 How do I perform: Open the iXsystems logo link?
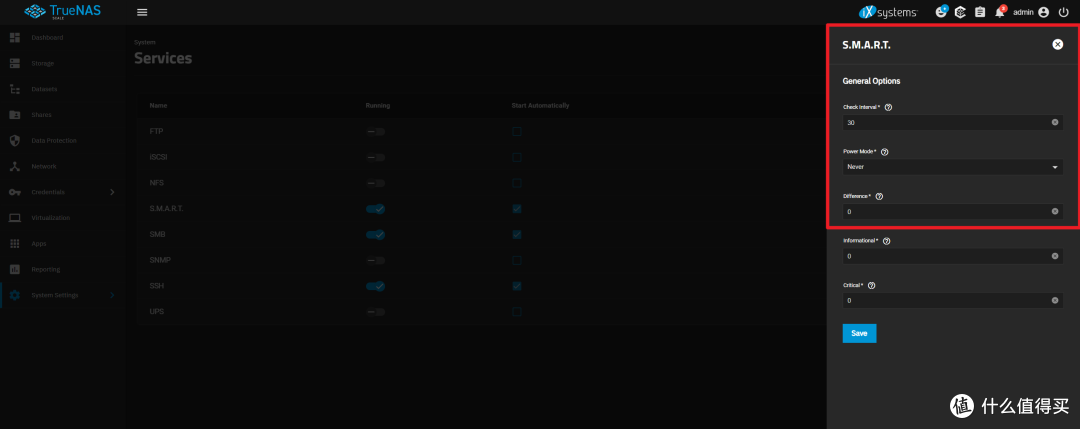tap(888, 12)
